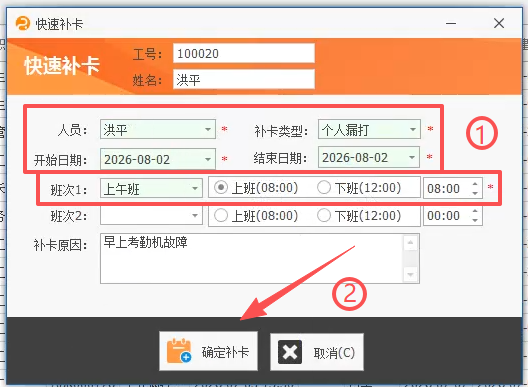Increase the 00:00 time stepper for 班次2
Image resolution: width=528 pixels, height=387 pixels.
click(475, 211)
